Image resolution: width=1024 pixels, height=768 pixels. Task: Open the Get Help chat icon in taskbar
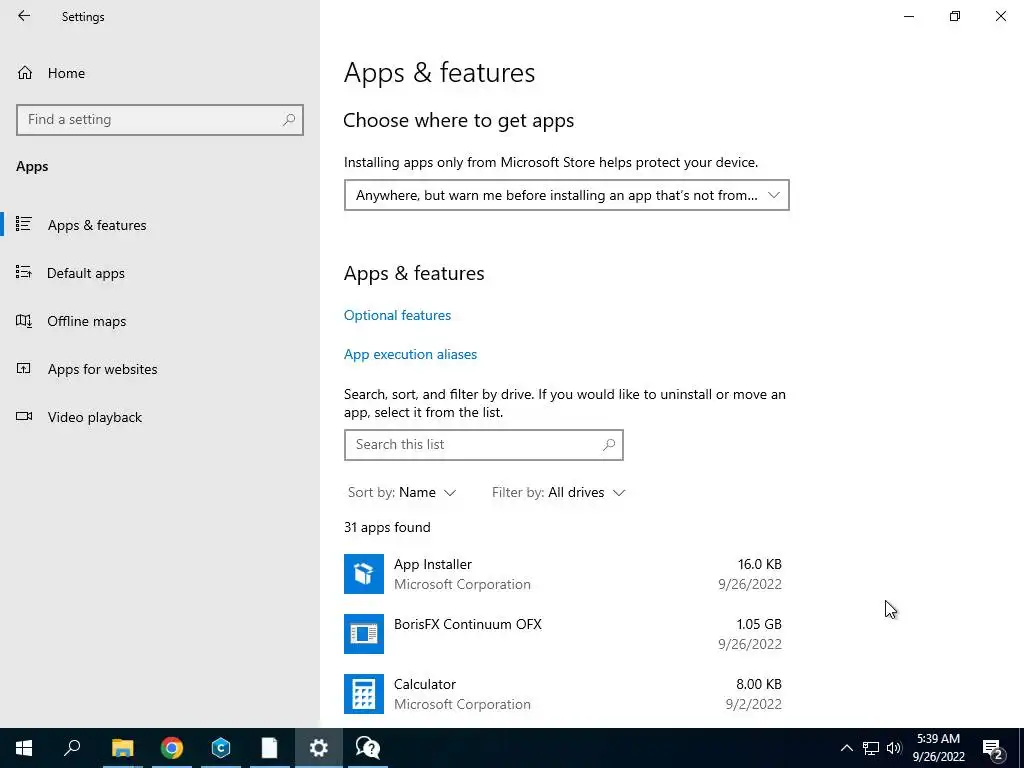click(368, 748)
